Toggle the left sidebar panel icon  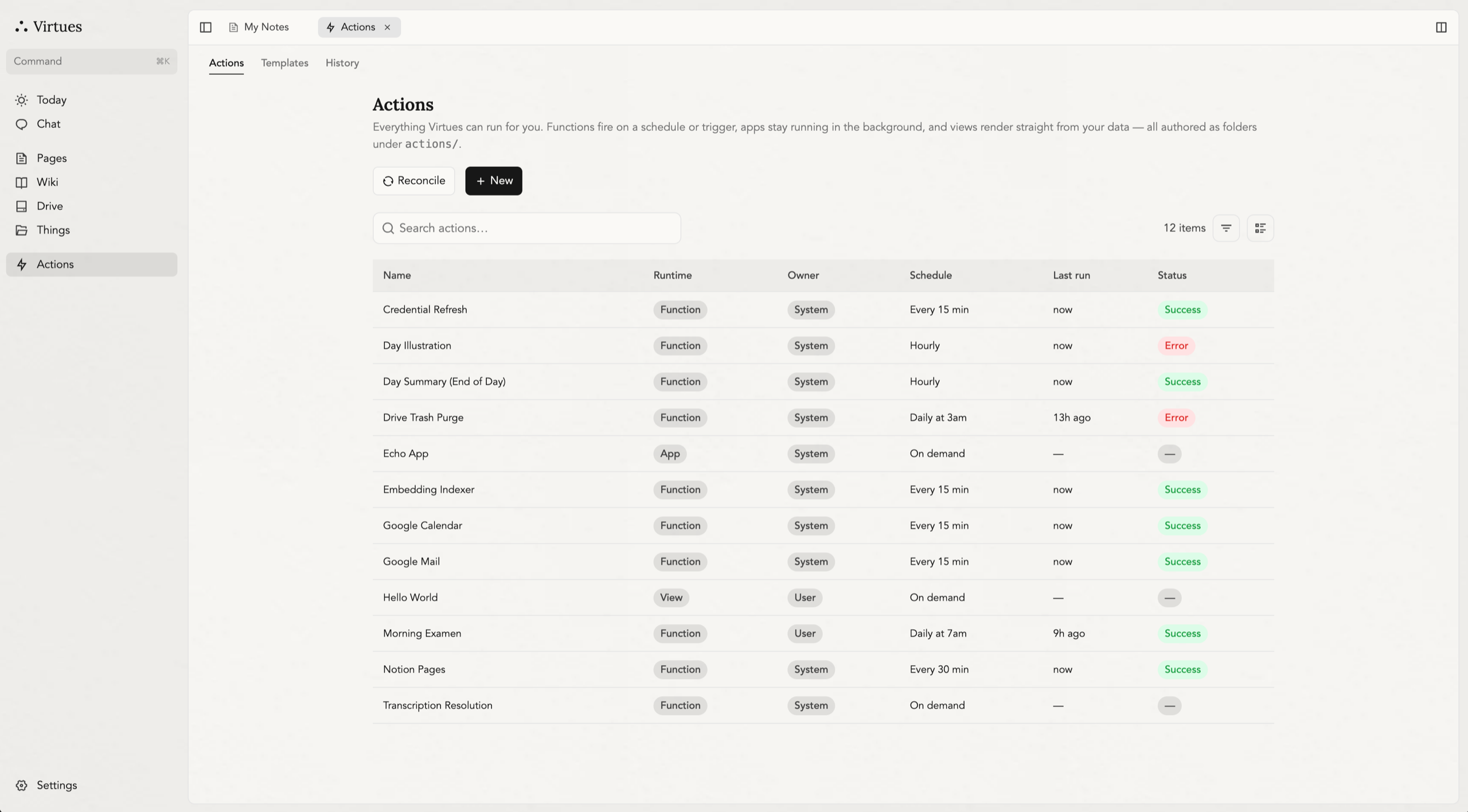tap(205, 27)
